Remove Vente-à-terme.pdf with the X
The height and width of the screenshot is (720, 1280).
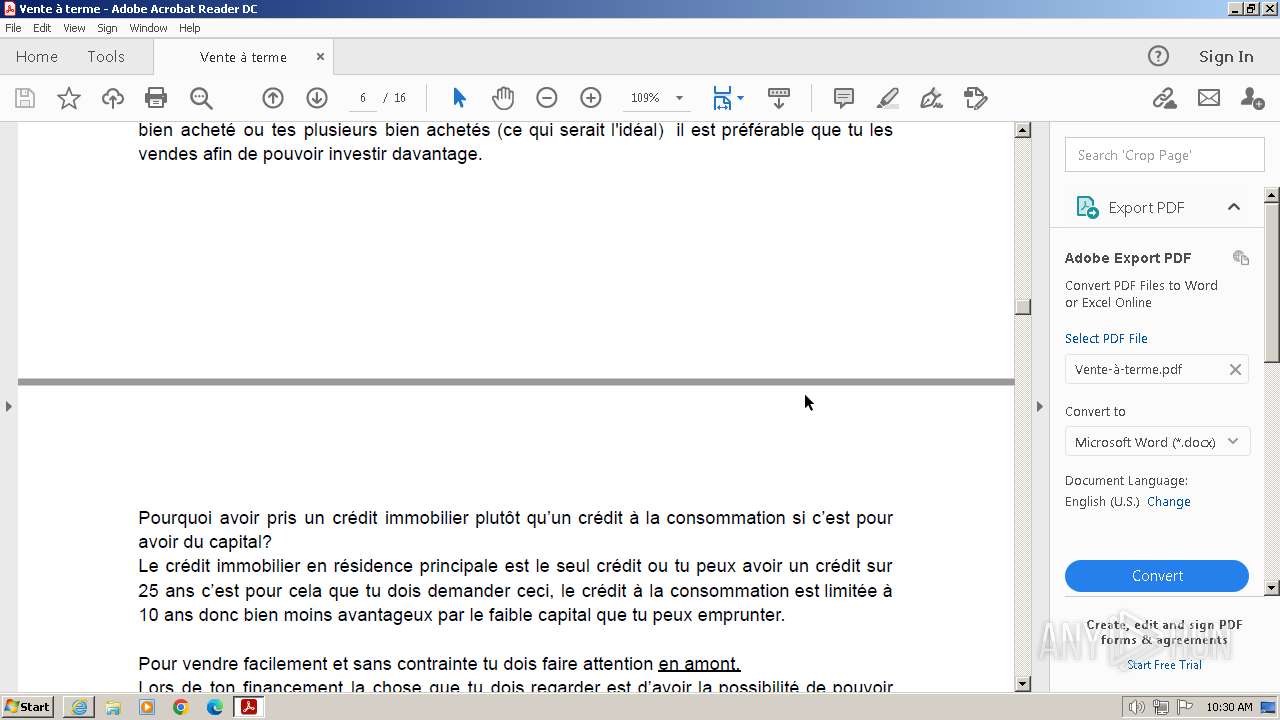(1235, 369)
